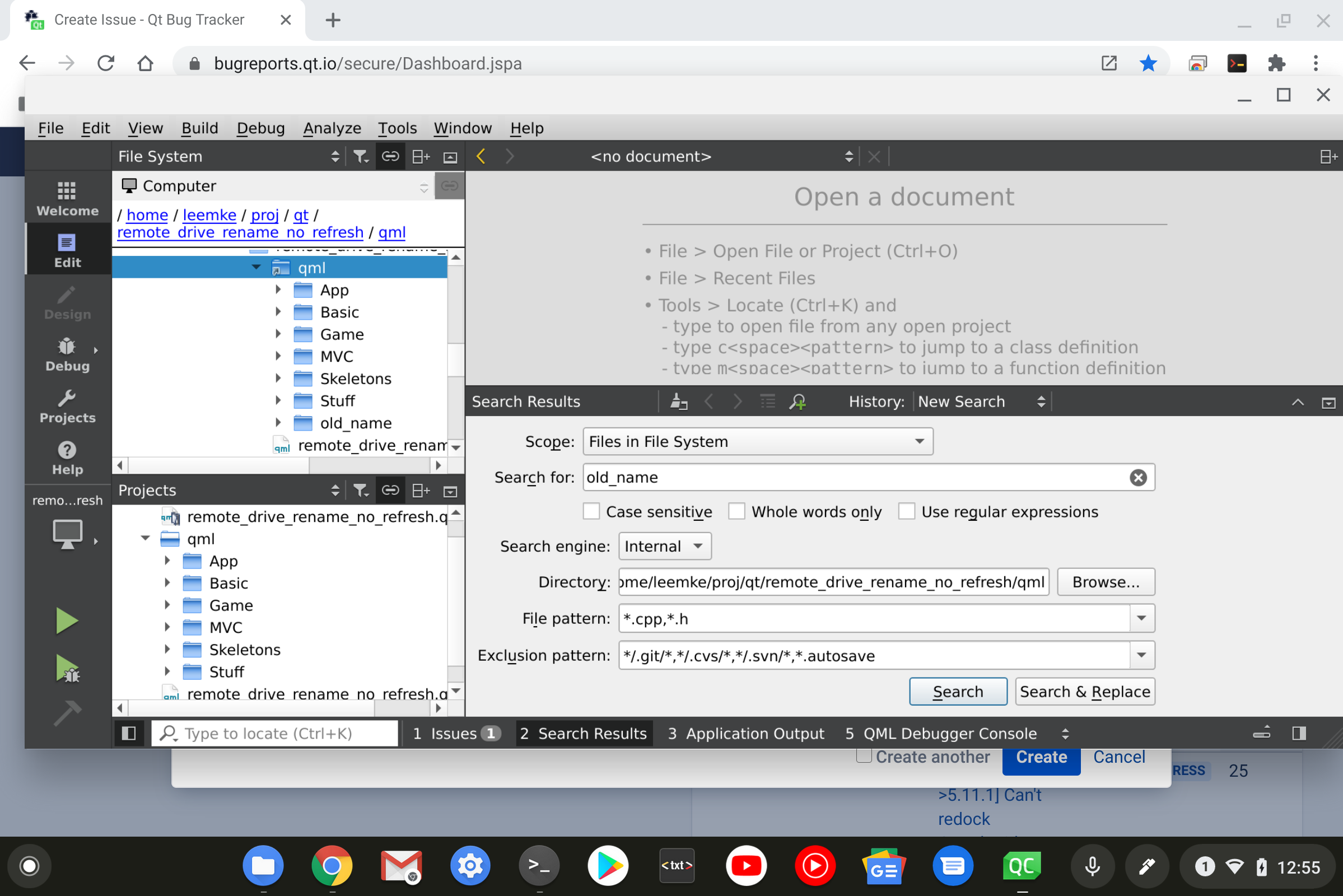Enable Case sensitive checkbox
The height and width of the screenshot is (896, 1343).
(591, 511)
